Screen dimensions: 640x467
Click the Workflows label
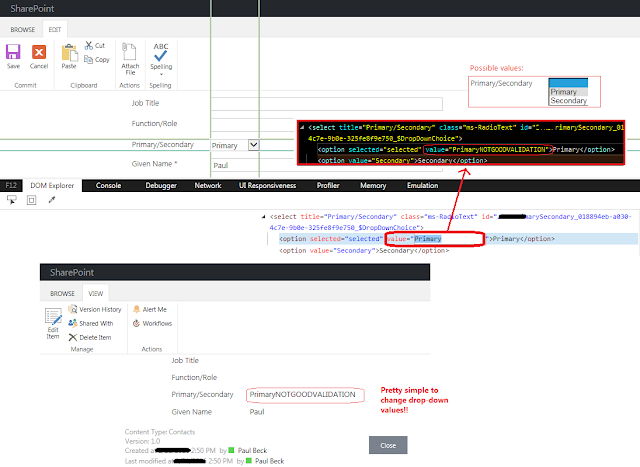coord(157,323)
